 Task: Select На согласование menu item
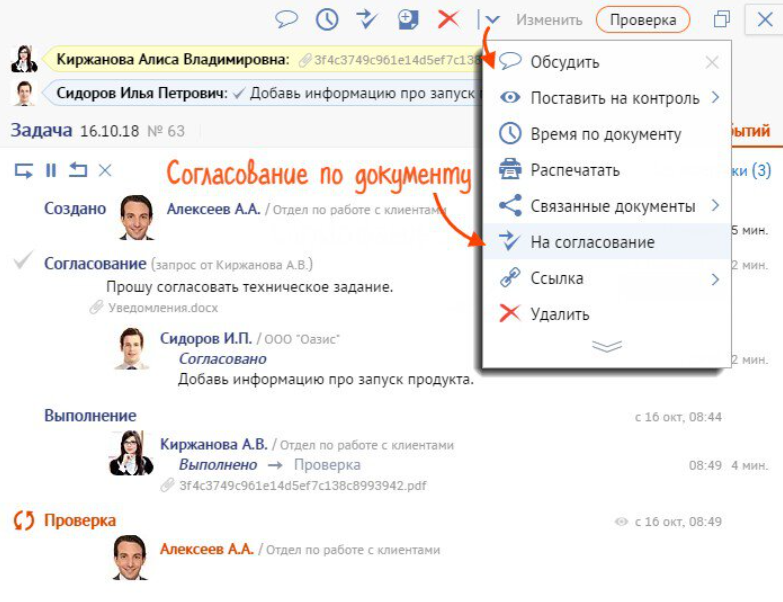click(x=592, y=242)
